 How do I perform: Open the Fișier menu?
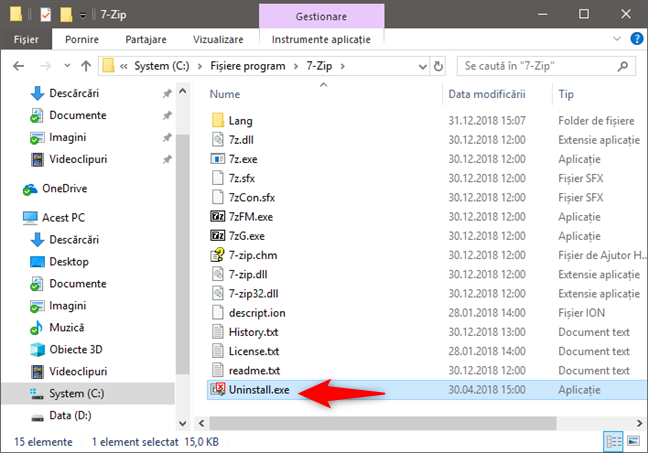(26, 39)
